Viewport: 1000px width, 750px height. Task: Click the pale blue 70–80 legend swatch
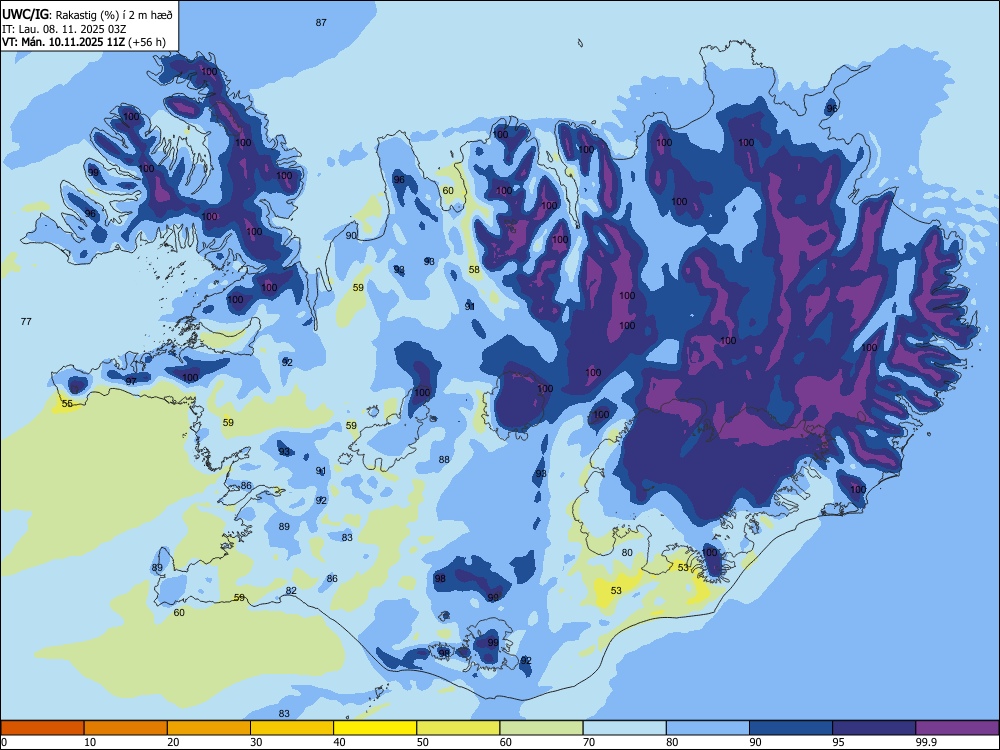624,728
